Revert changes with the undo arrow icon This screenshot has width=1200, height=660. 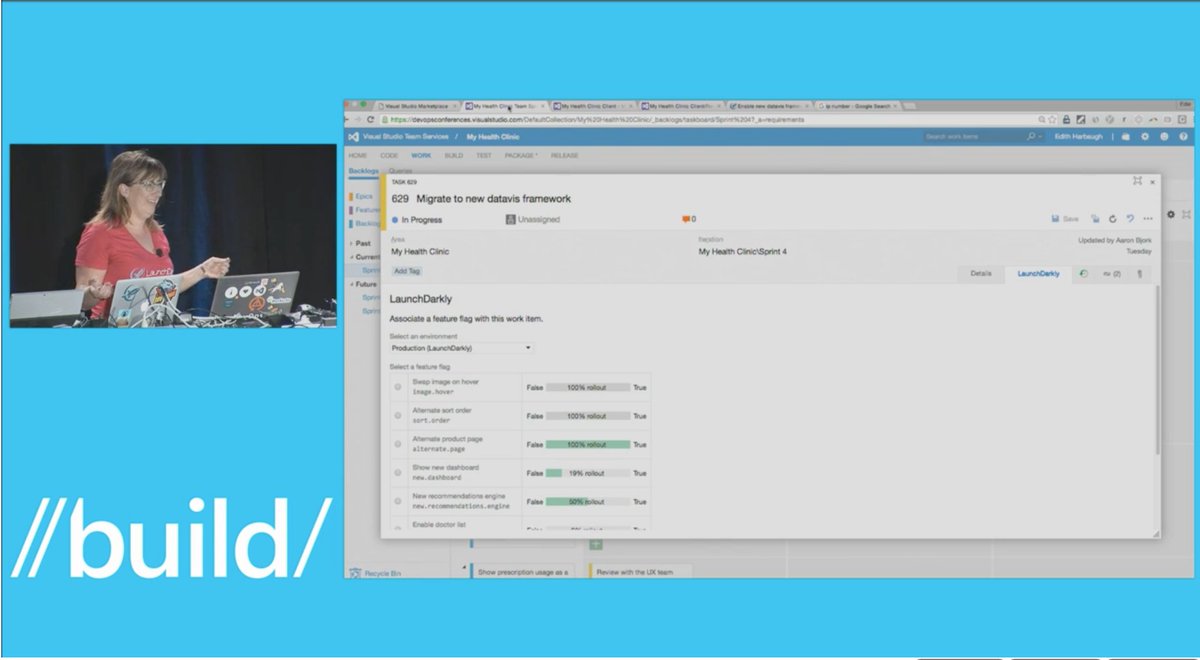(1130, 218)
